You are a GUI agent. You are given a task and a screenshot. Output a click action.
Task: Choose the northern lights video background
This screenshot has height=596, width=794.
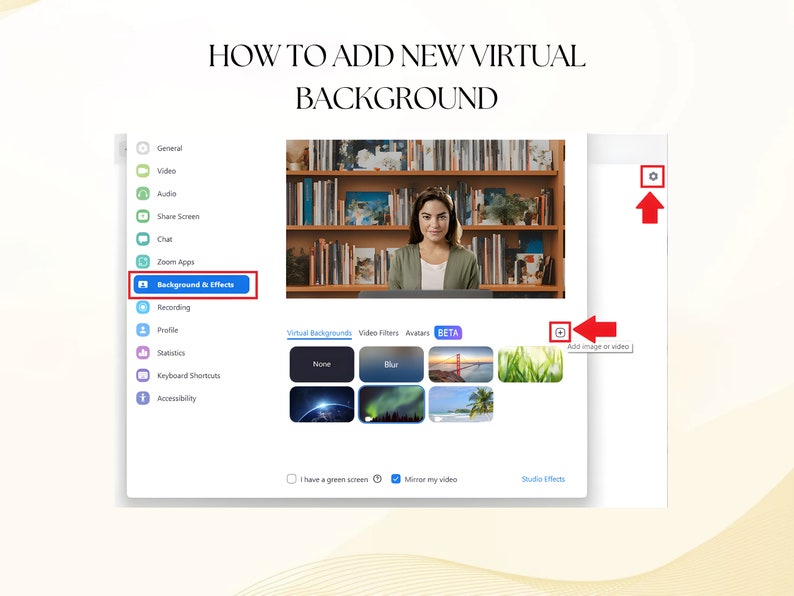point(391,405)
